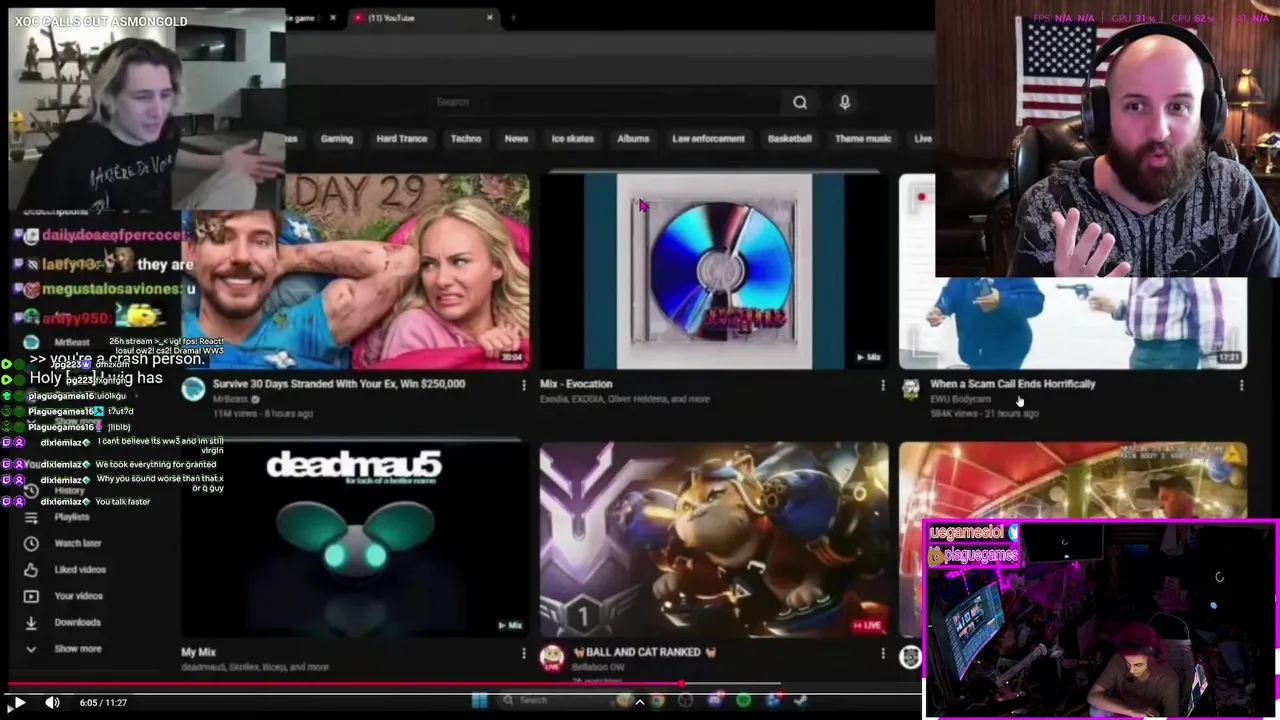
Task: Click the My Mix title
Action: pos(198,652)
